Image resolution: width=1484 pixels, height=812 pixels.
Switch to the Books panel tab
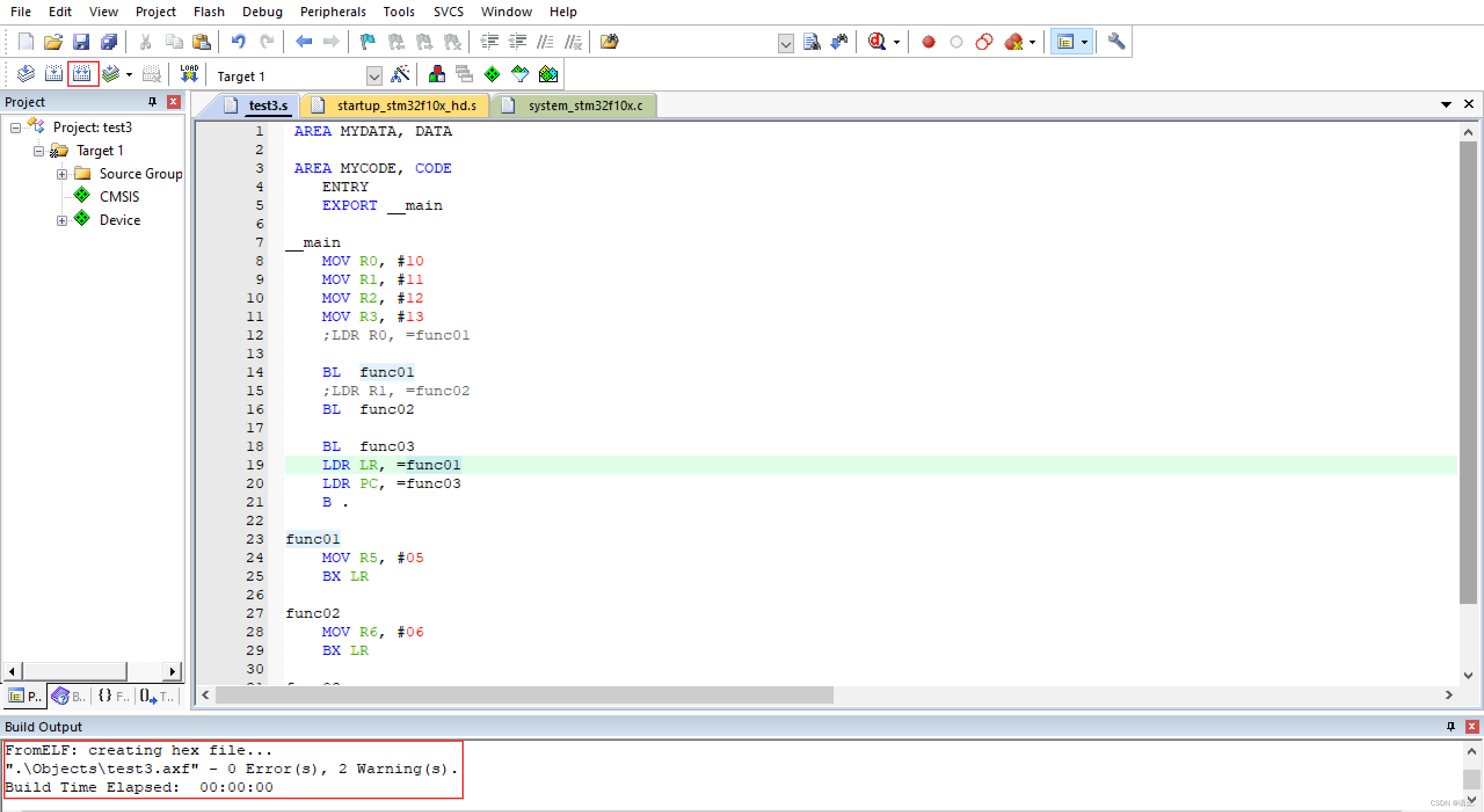70,696
